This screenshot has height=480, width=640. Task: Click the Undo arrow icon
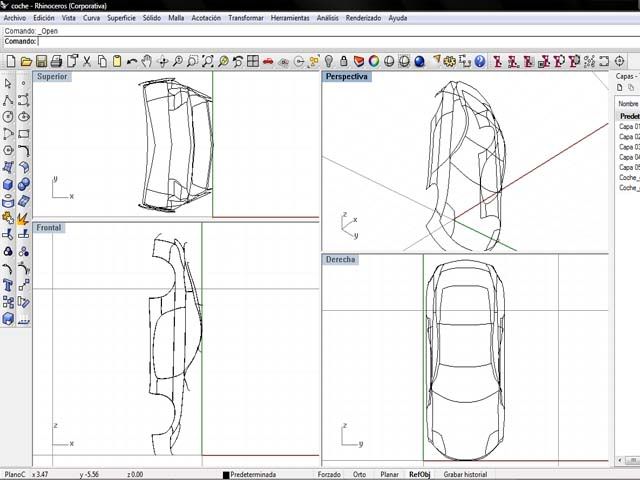point(131,61)
